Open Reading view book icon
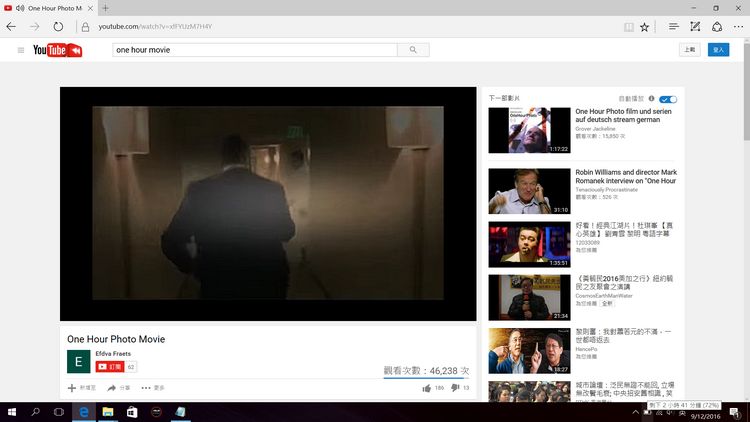 click(629, 27)
